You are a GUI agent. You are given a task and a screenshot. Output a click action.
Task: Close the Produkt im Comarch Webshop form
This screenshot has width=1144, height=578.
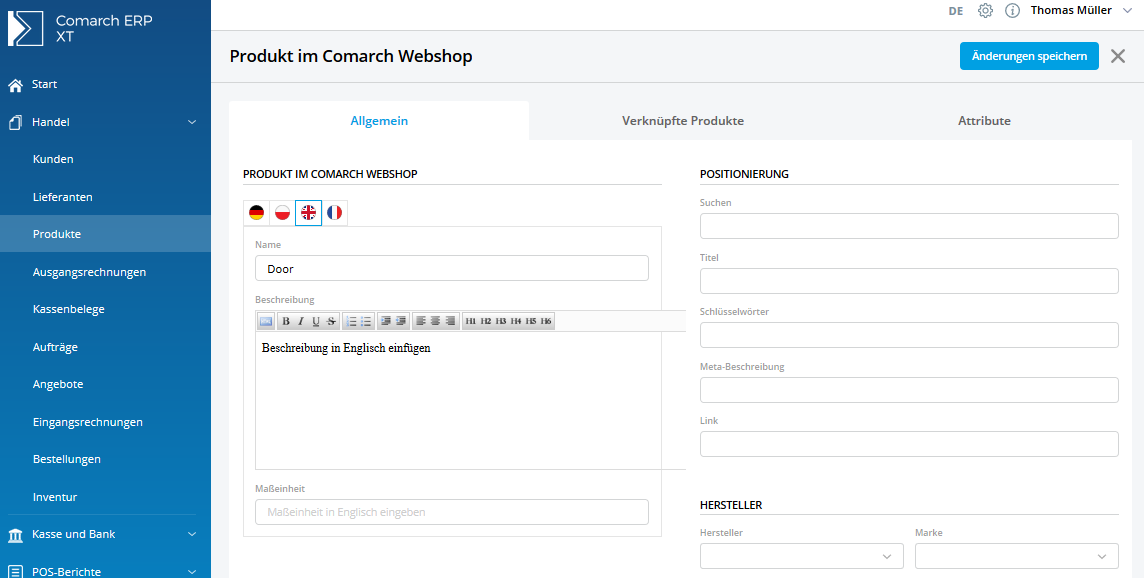point(1118,56)
